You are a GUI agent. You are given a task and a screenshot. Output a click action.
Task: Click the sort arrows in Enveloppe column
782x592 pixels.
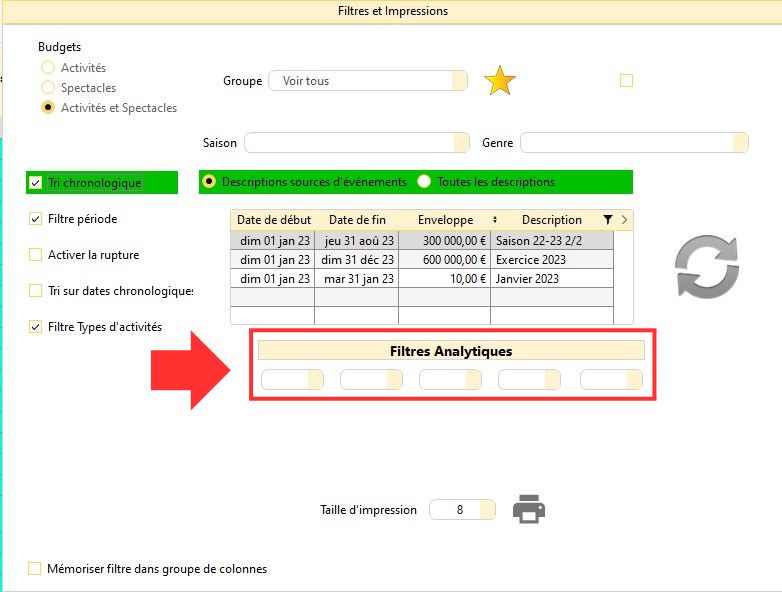(x=494, y=220)
